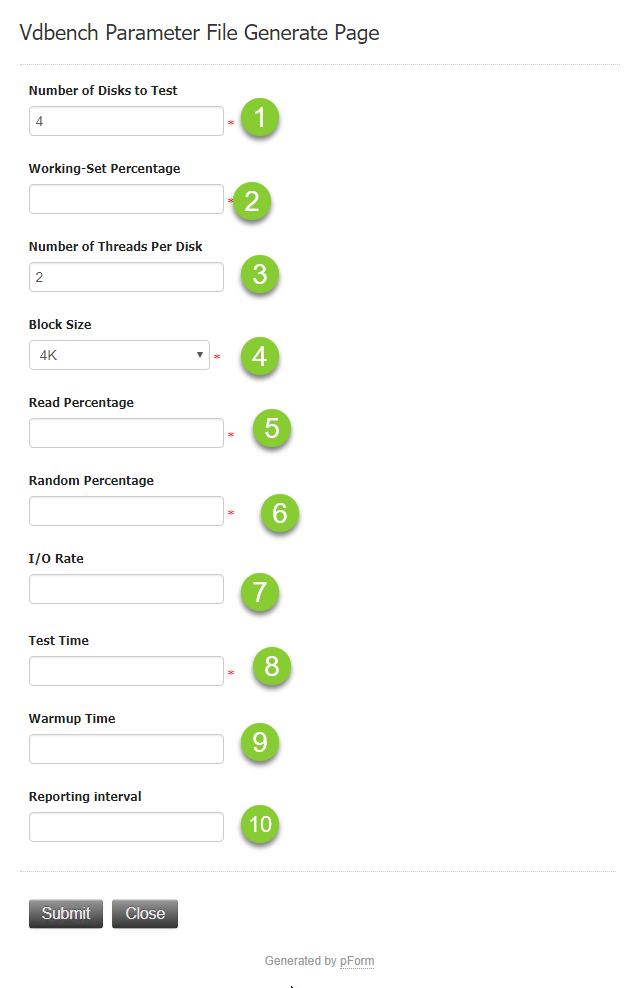Click green circle number 3 badge
Image resolution: width=640 pixels, height=988 pixels.
(260, 275)
